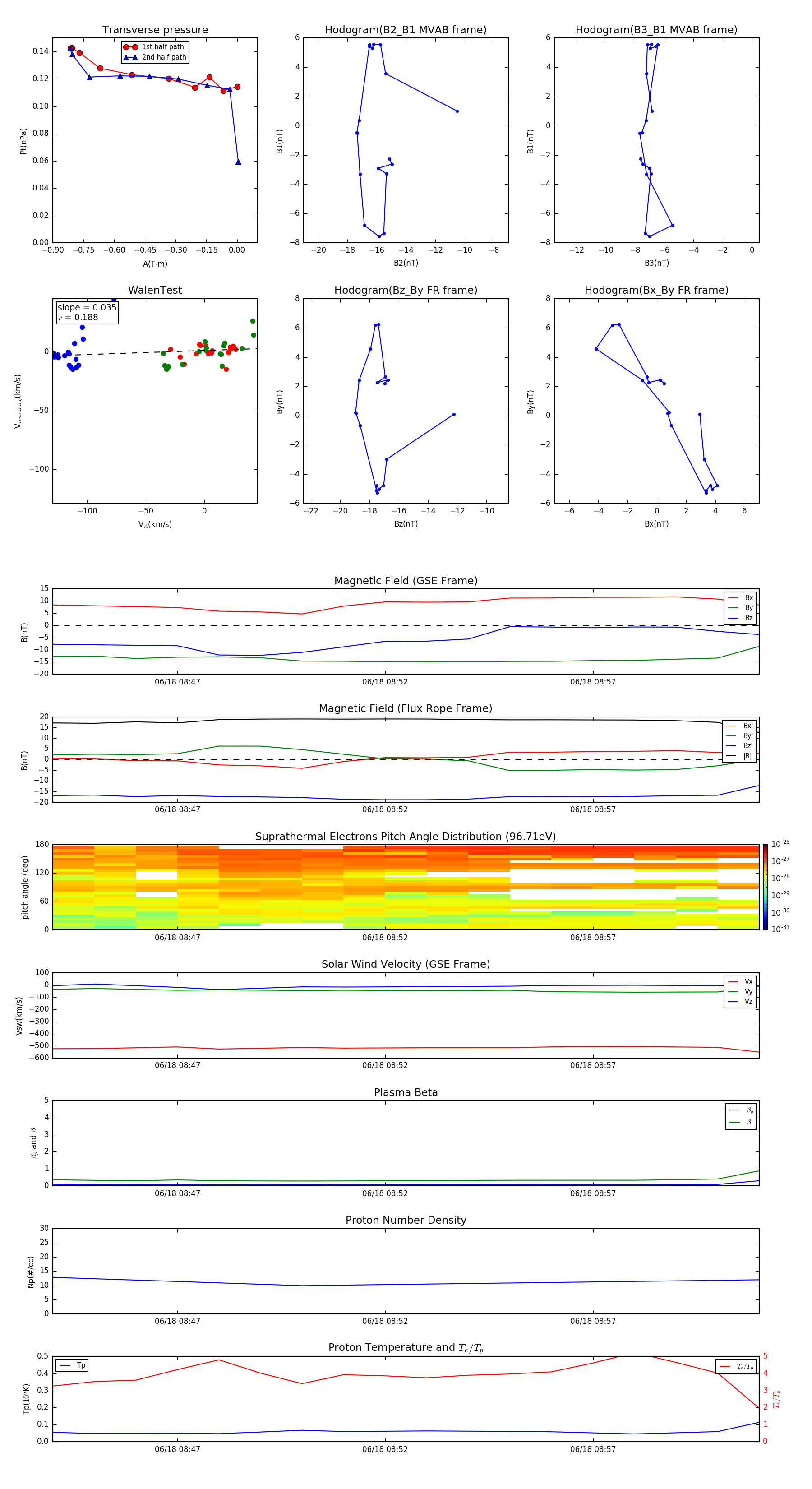Click the "slope = 0.035" annotation
812x1489 pixels.
click(87, 308)
